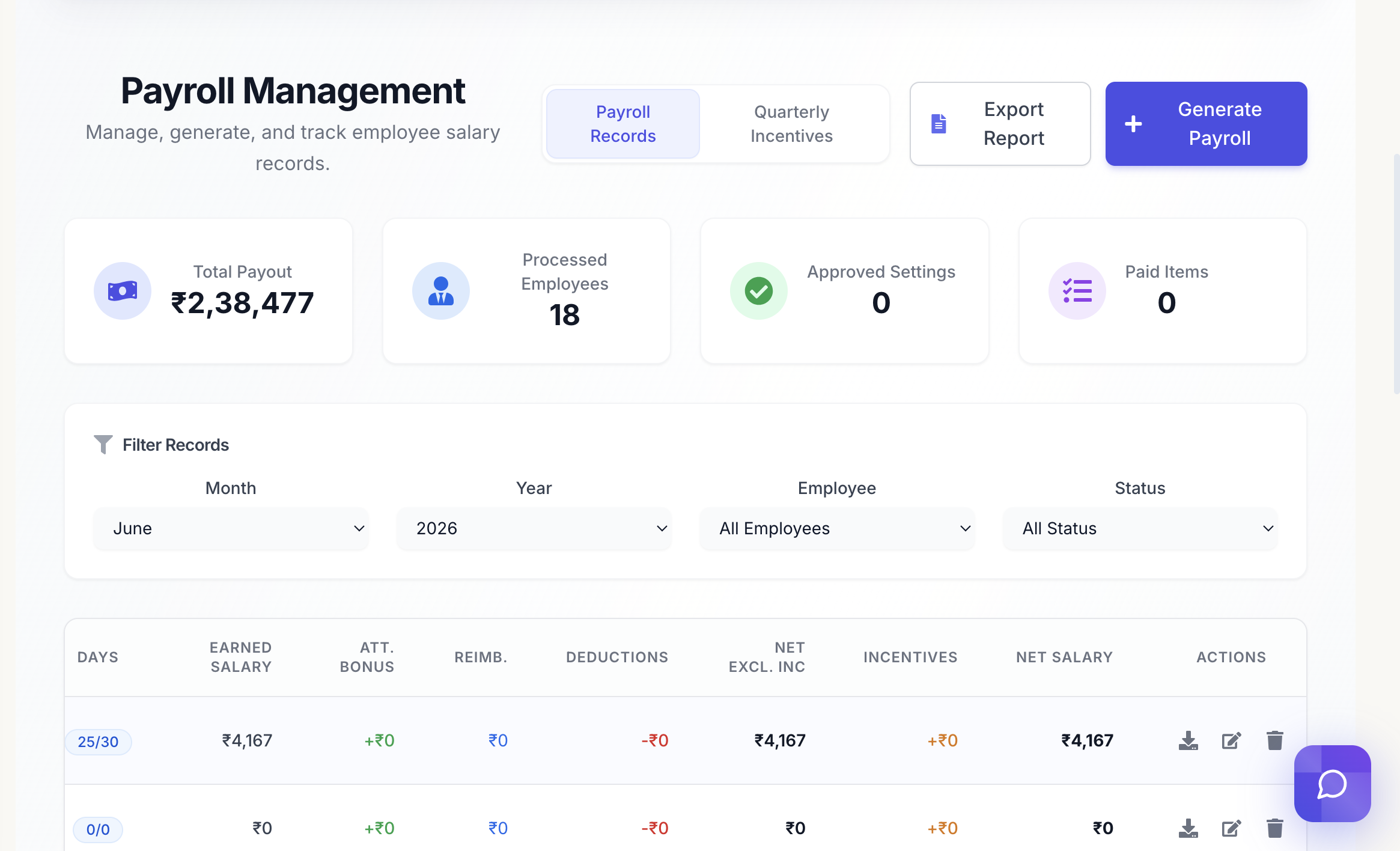Screen dimensions: 1400x851
Task: Click the Net Excl. Inc column header
Action: (x=767, y=657)
